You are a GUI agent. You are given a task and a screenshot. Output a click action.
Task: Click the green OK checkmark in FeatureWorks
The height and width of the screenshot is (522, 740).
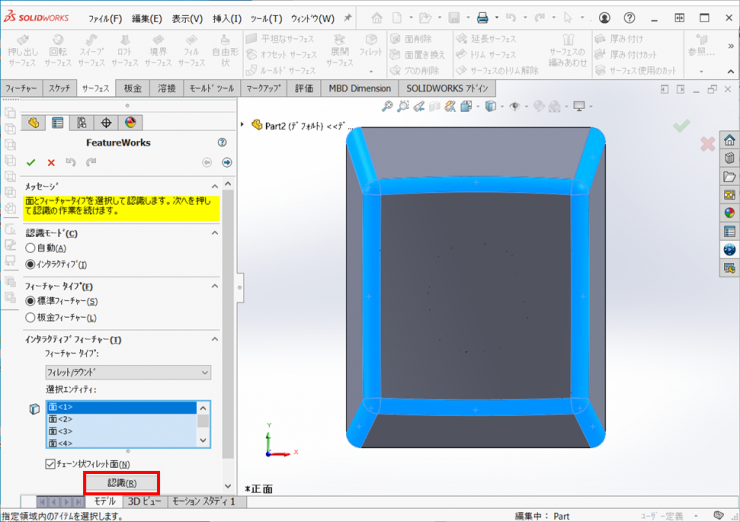point(31,162)
